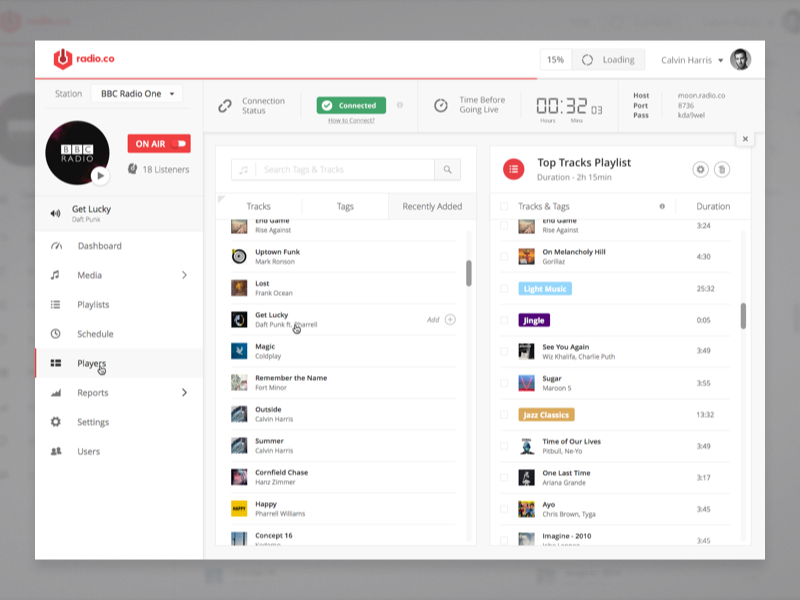Check the Jingle tag checkbox

coord(504,320)
